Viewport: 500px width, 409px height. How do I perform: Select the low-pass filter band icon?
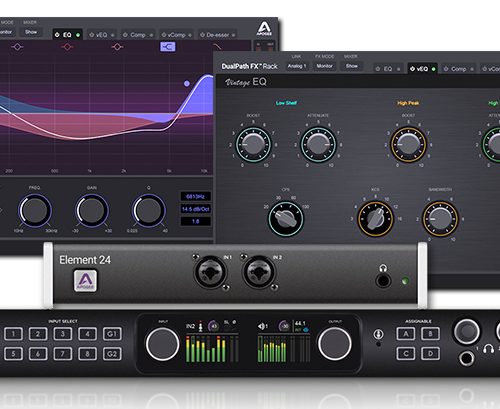coord(217,46)
